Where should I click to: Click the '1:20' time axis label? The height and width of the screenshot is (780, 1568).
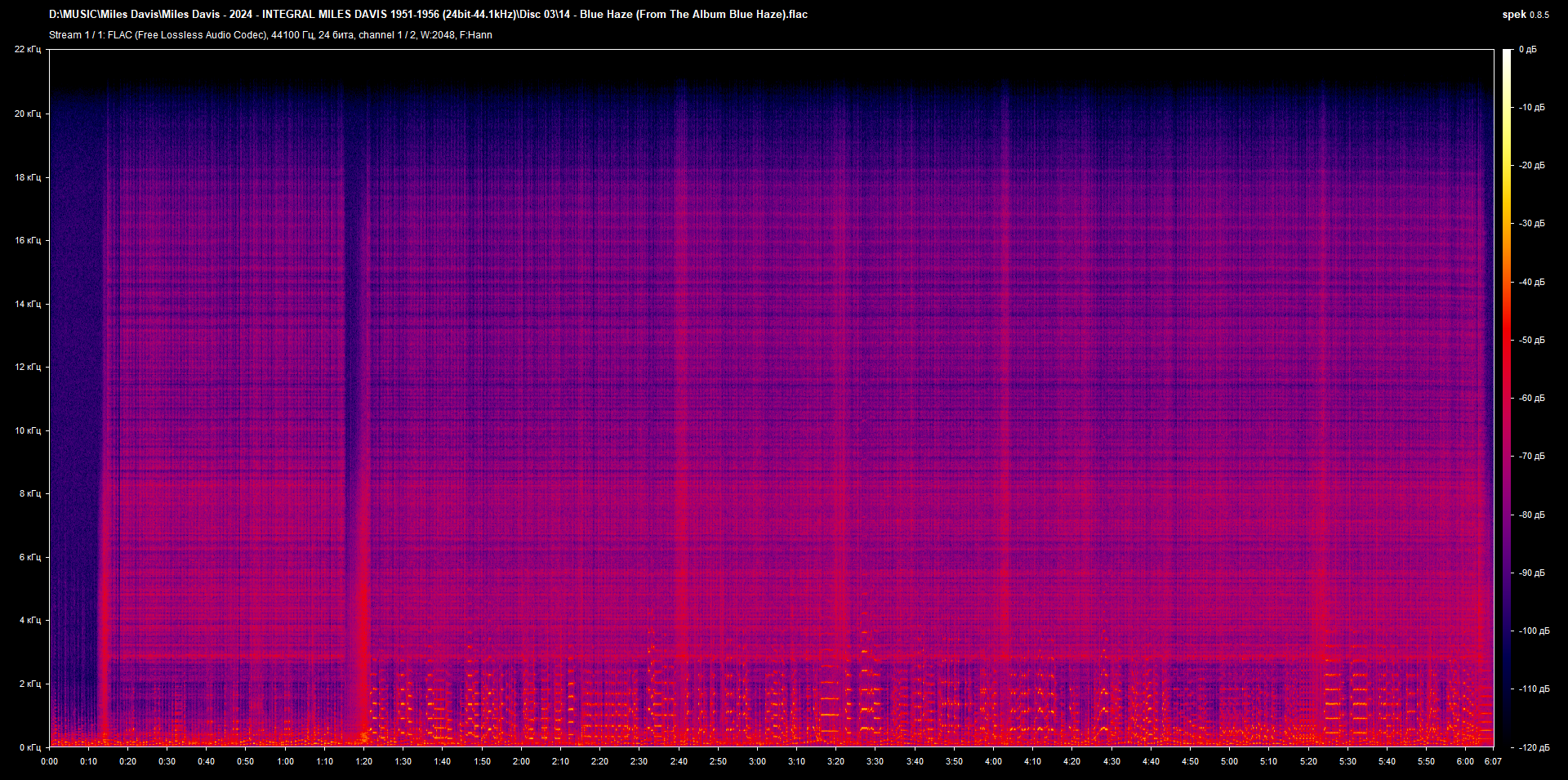click(x=363, y=761)
